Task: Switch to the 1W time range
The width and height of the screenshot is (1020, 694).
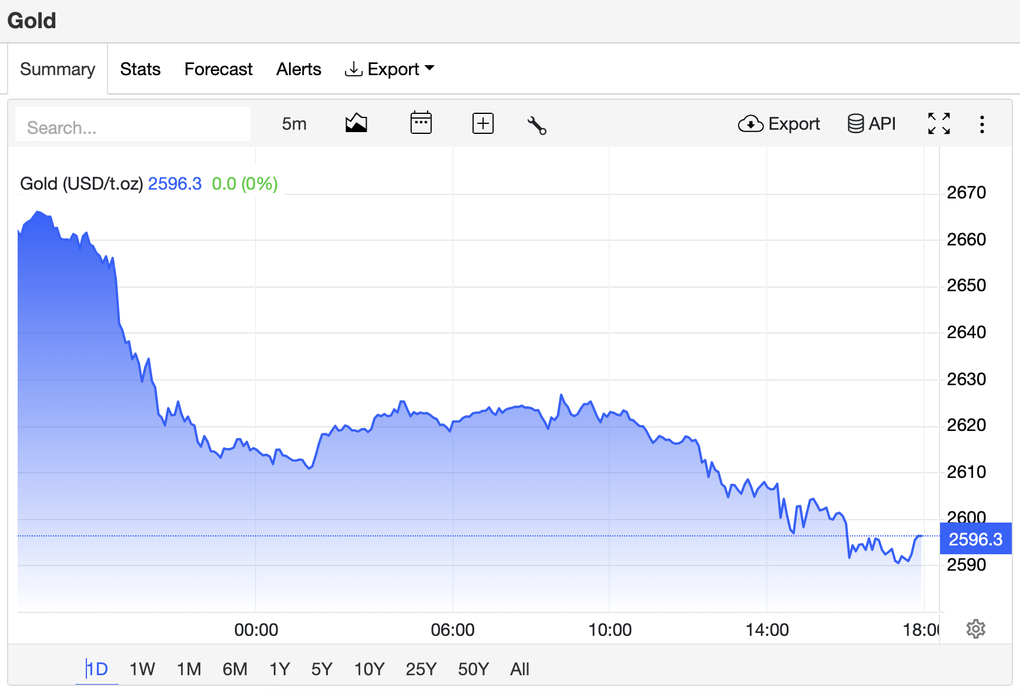Action: point(141,669)
